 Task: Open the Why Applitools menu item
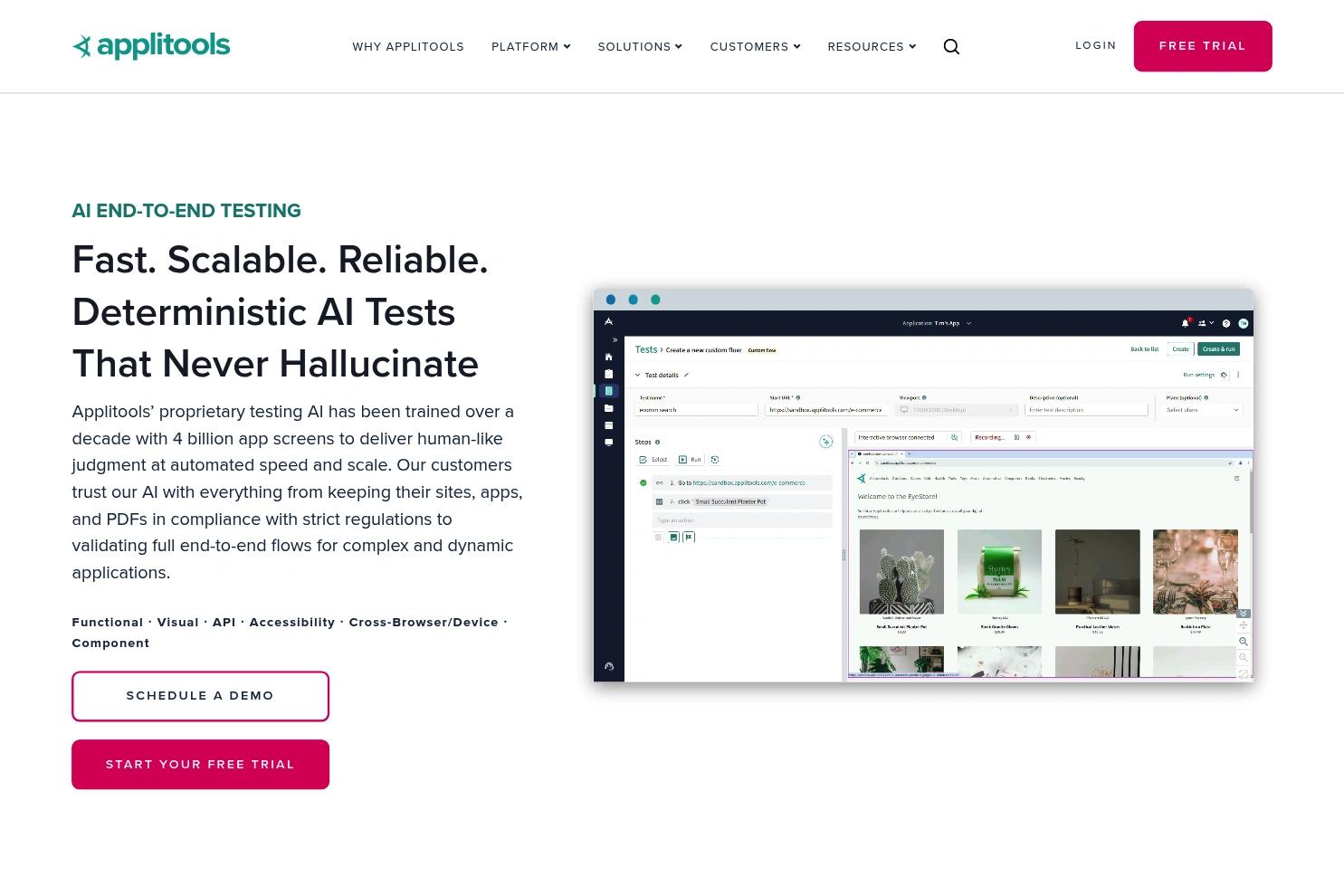point(408,47)
